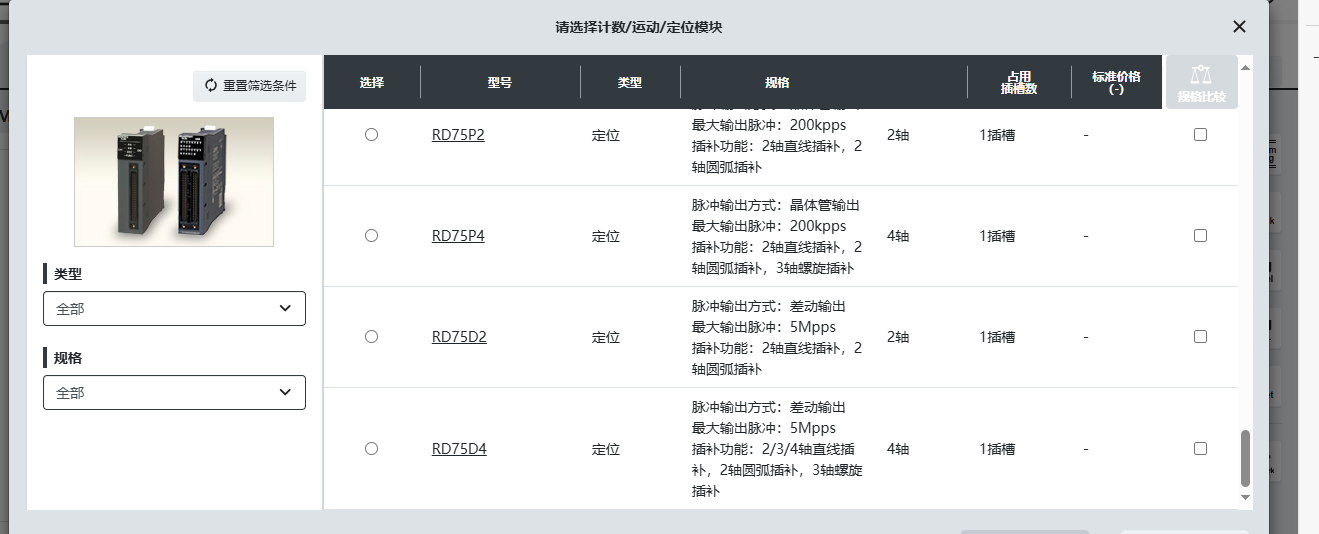This screenshot has height=534, width=1319.
Task: Open the RD75D4 model link
Action: (x=459, y=449)
